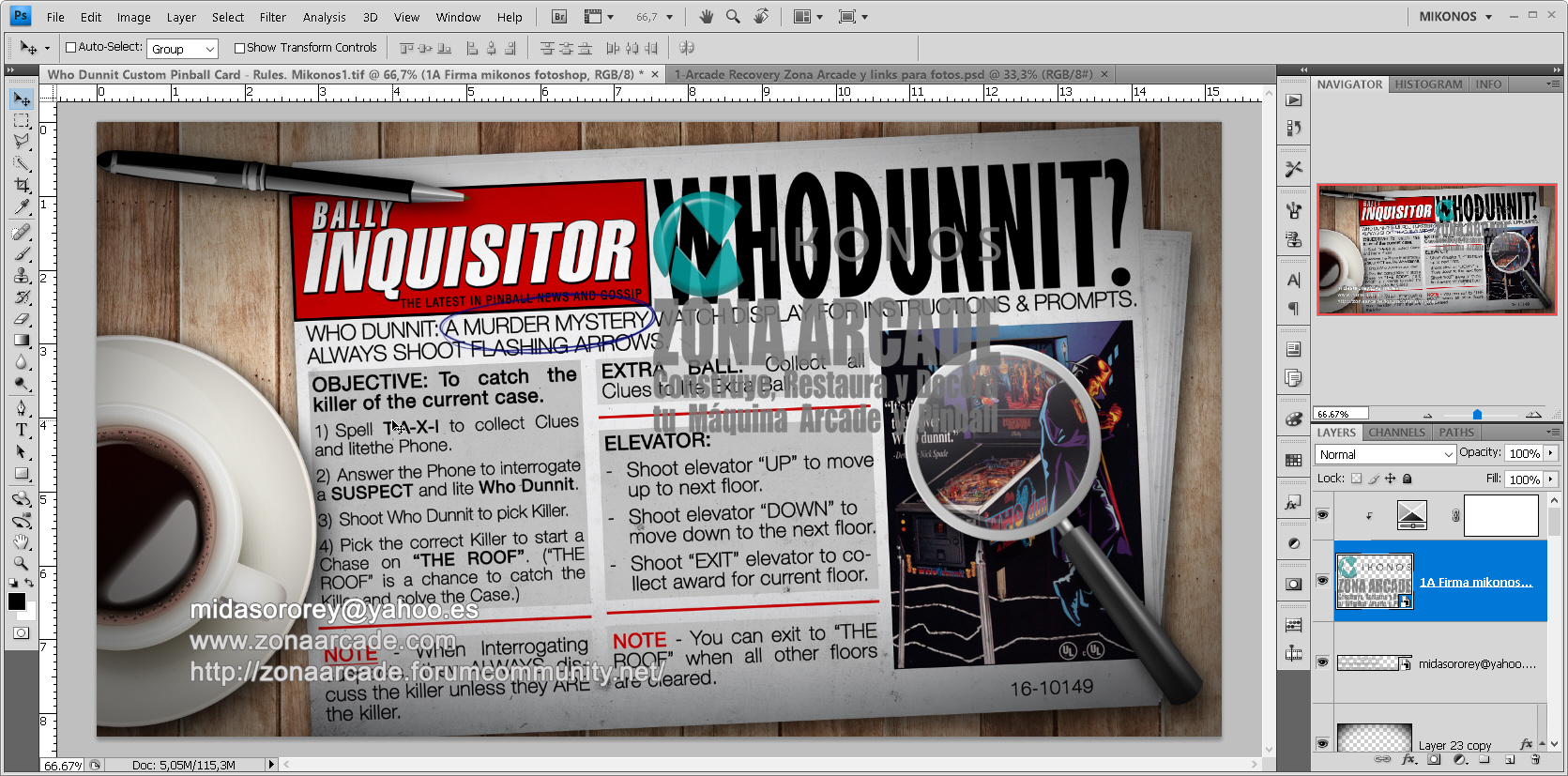Hide the midasororey@yahoo layer
This screenshot has height=776, width=1568.
point(1323,662)
